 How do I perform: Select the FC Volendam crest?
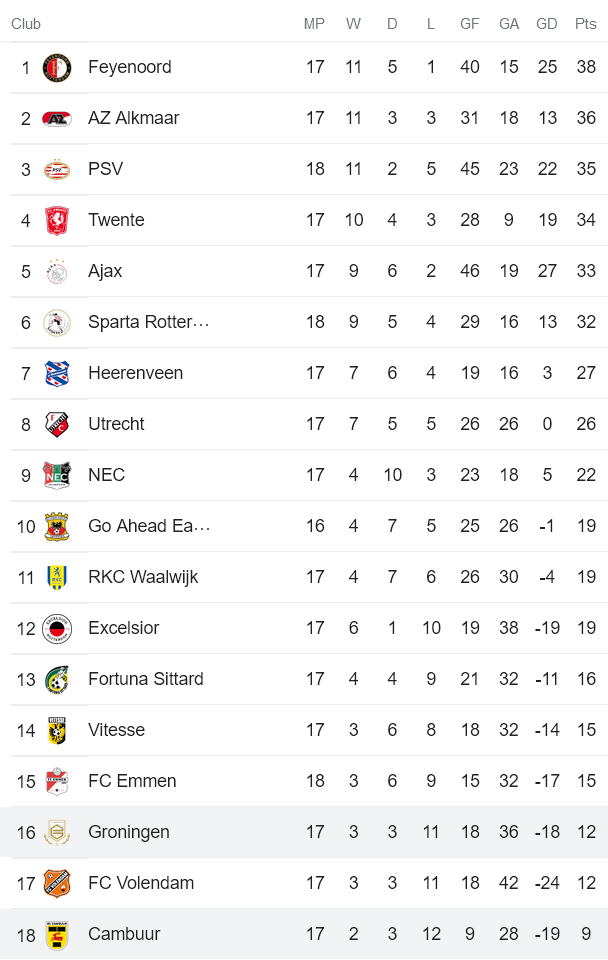pos(57,883)
